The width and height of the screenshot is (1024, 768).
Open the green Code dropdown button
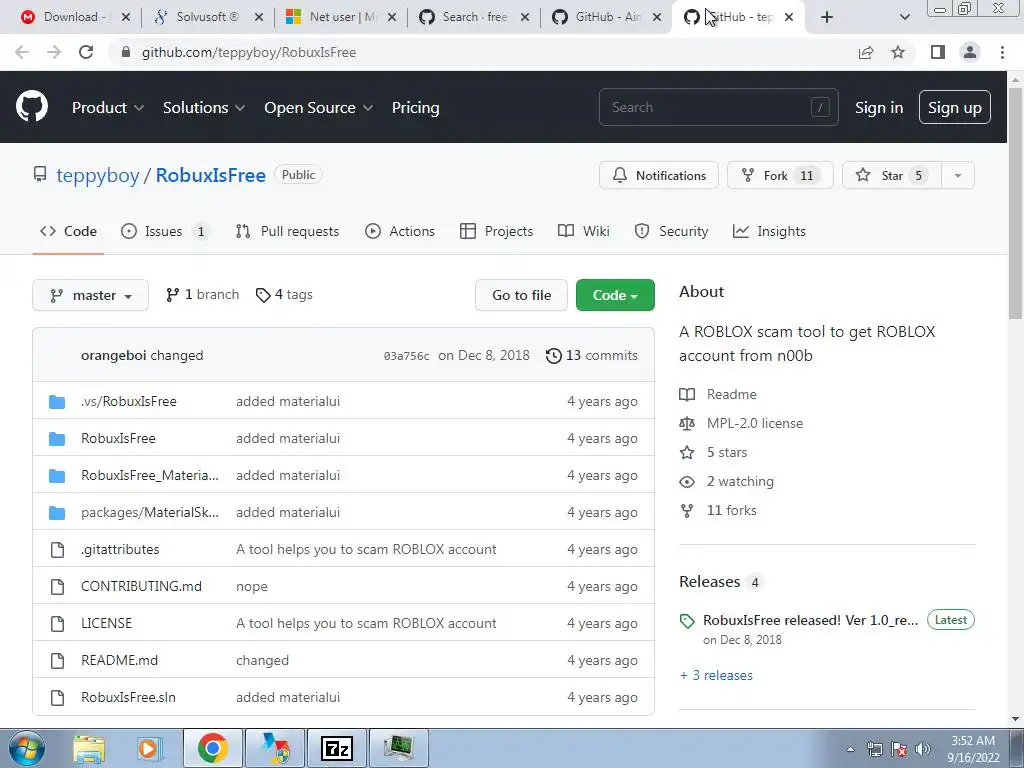coord(615,295)
